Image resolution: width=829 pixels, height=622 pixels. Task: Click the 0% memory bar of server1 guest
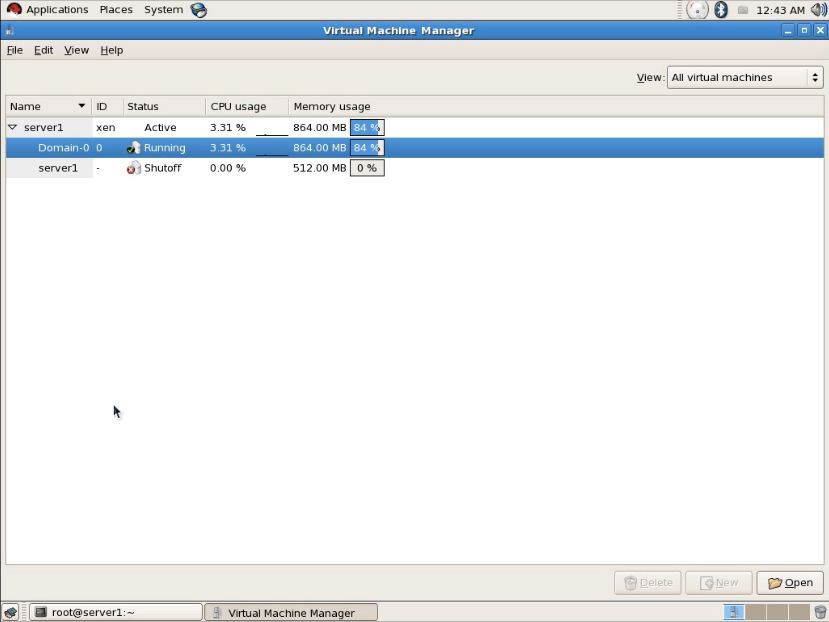367,168
